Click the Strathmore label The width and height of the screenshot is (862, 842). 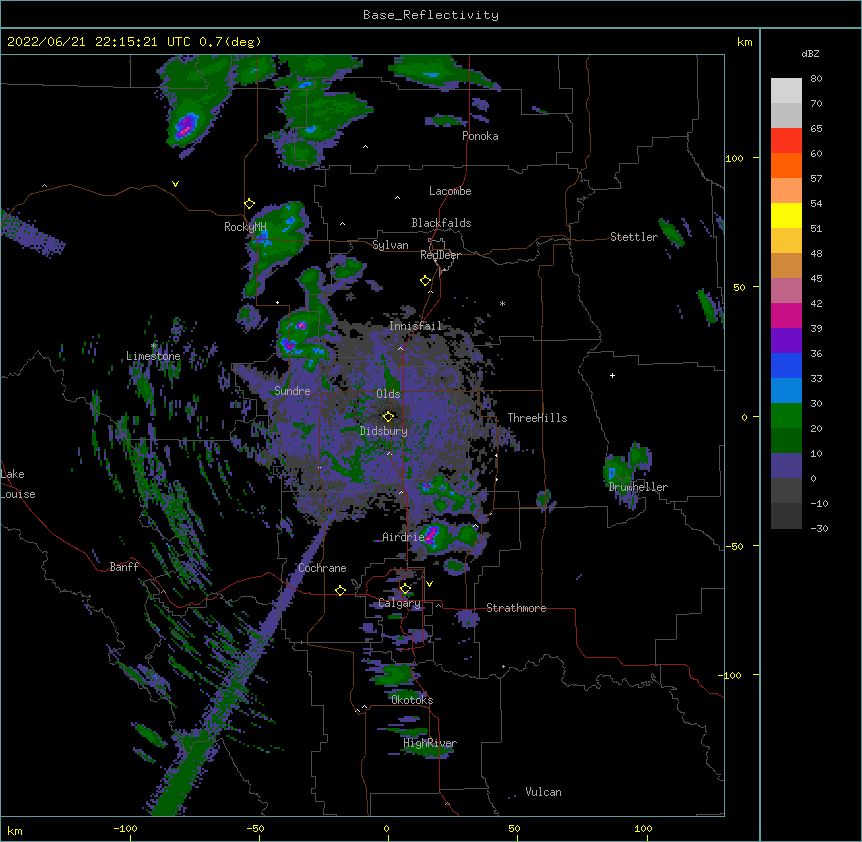pyautogui.click(x=516, y=608)
